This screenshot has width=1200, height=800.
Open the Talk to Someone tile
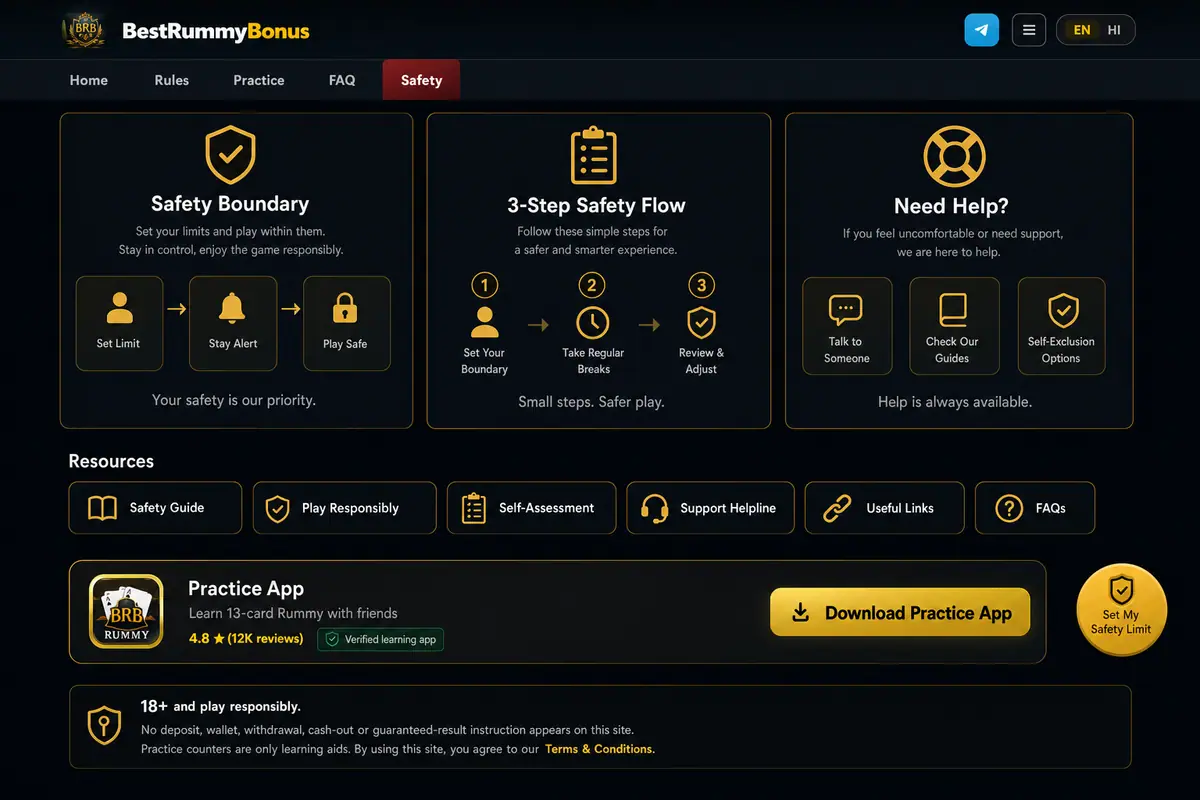click(847, 326)
